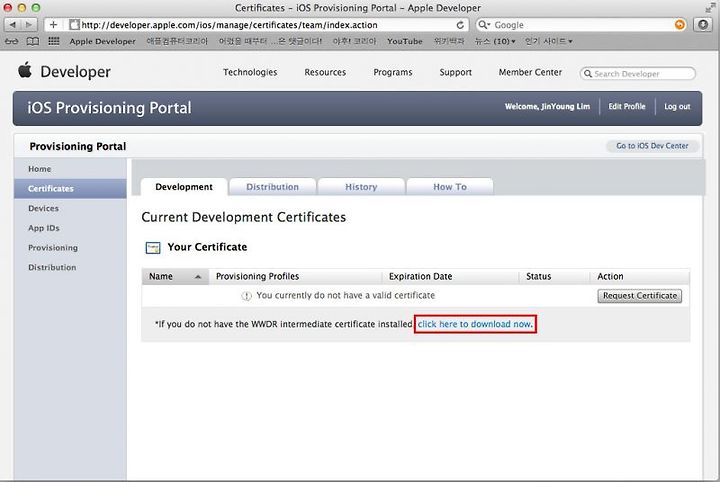Open the History tab
The width and height of the screenshot is (720, 482).
pos(361,187)
